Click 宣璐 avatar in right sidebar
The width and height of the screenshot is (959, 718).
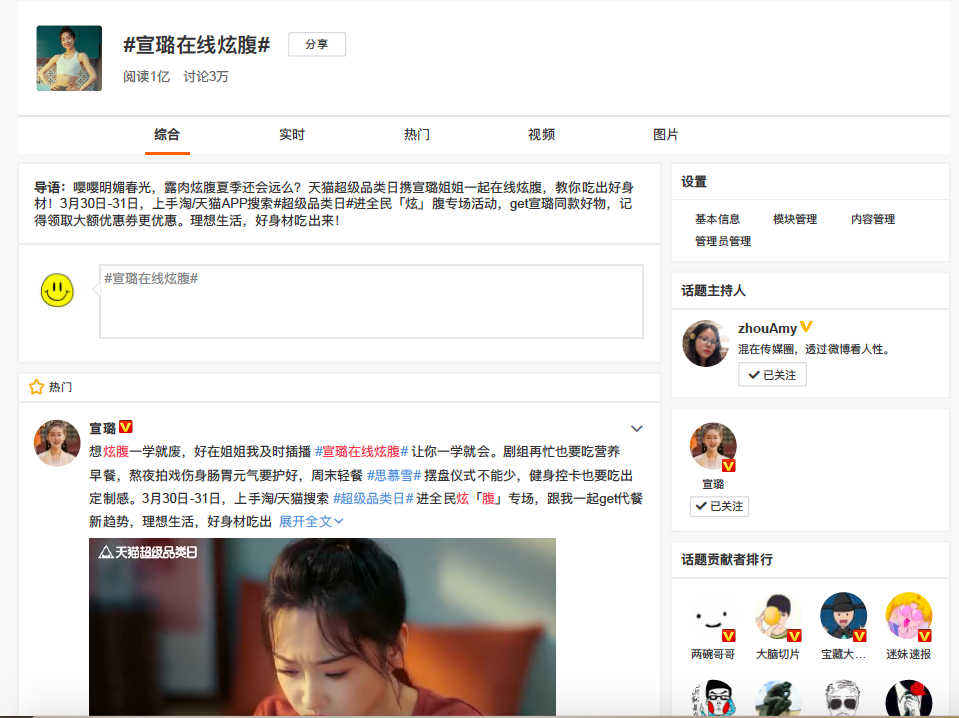713,446
